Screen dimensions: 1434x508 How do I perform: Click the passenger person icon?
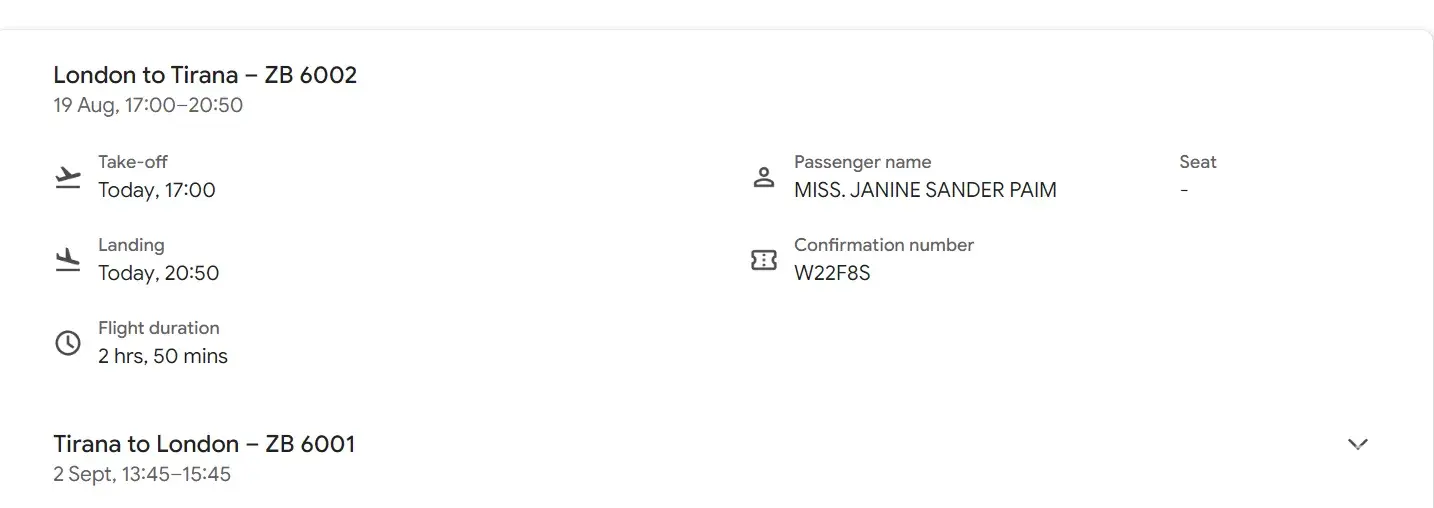point(764,178)
